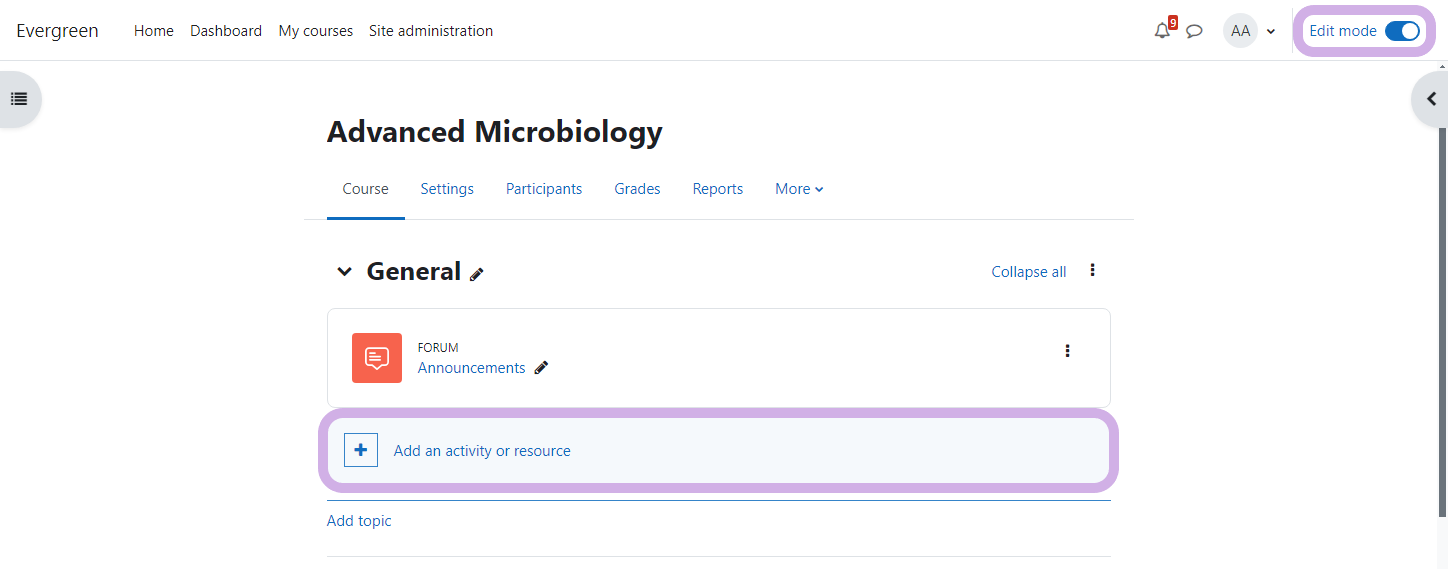The image size is (1448, 569).
Task: Open the notifications bell icon
Action: pos(1161,31)
